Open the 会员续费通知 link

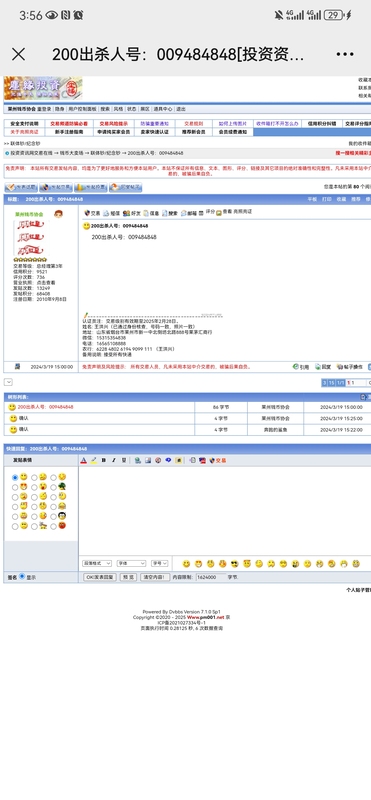tap(233, 132)
